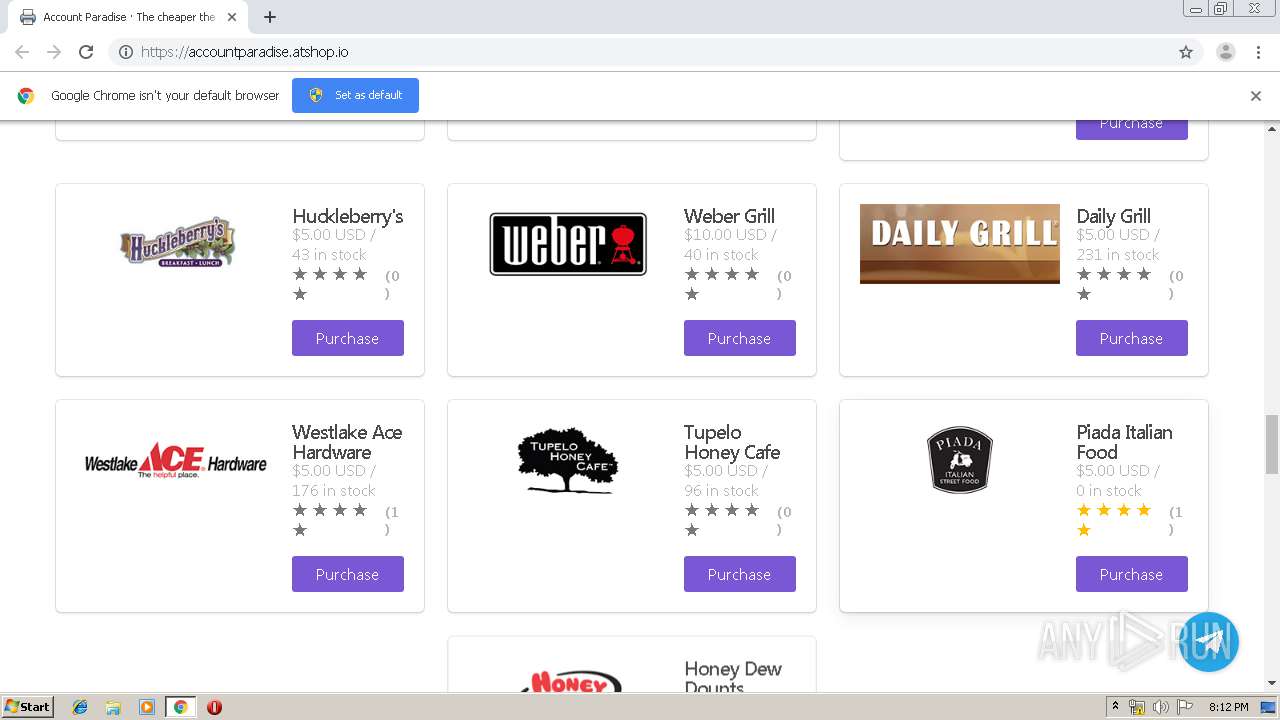Click Piada Italian Food's first gold star
This screenshot has width=1280, height=720.
pos(1084,510)
